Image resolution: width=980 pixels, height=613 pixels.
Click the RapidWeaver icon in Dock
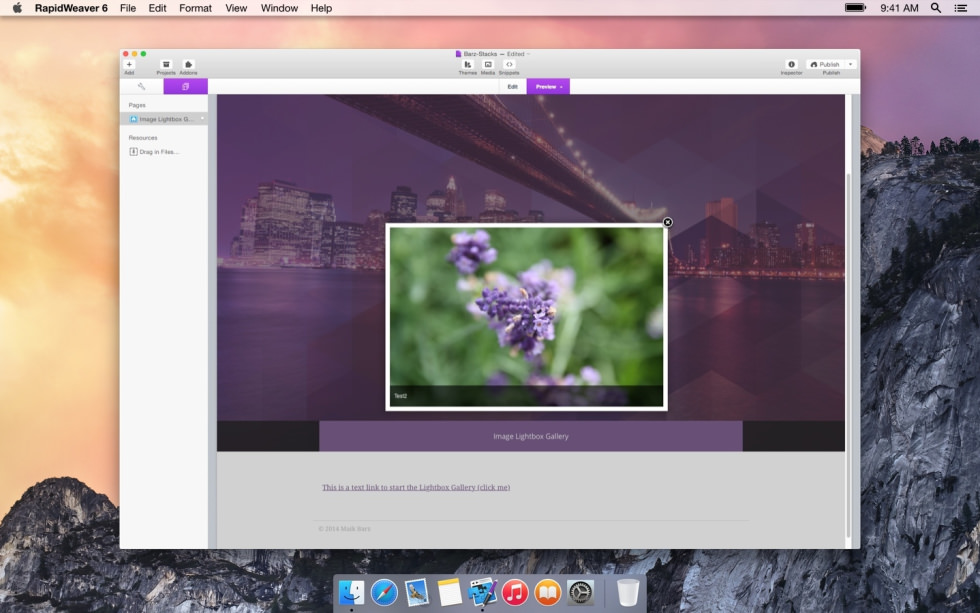[x=482, y=592]
